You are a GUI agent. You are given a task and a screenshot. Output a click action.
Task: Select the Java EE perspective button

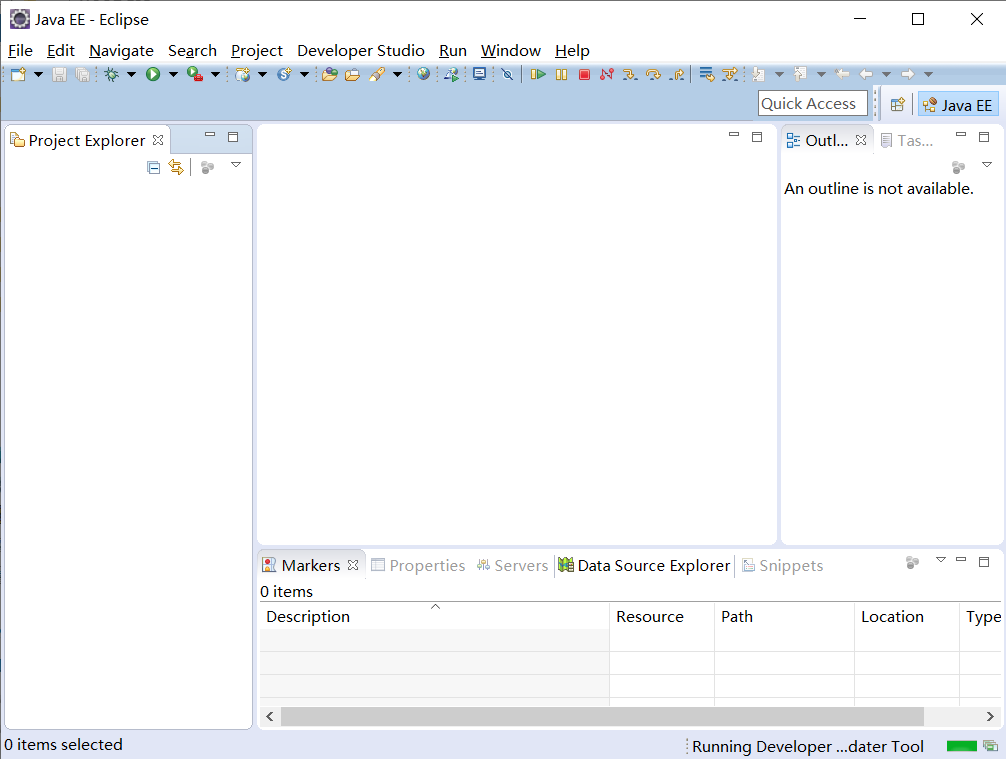[x=957, y=103]
